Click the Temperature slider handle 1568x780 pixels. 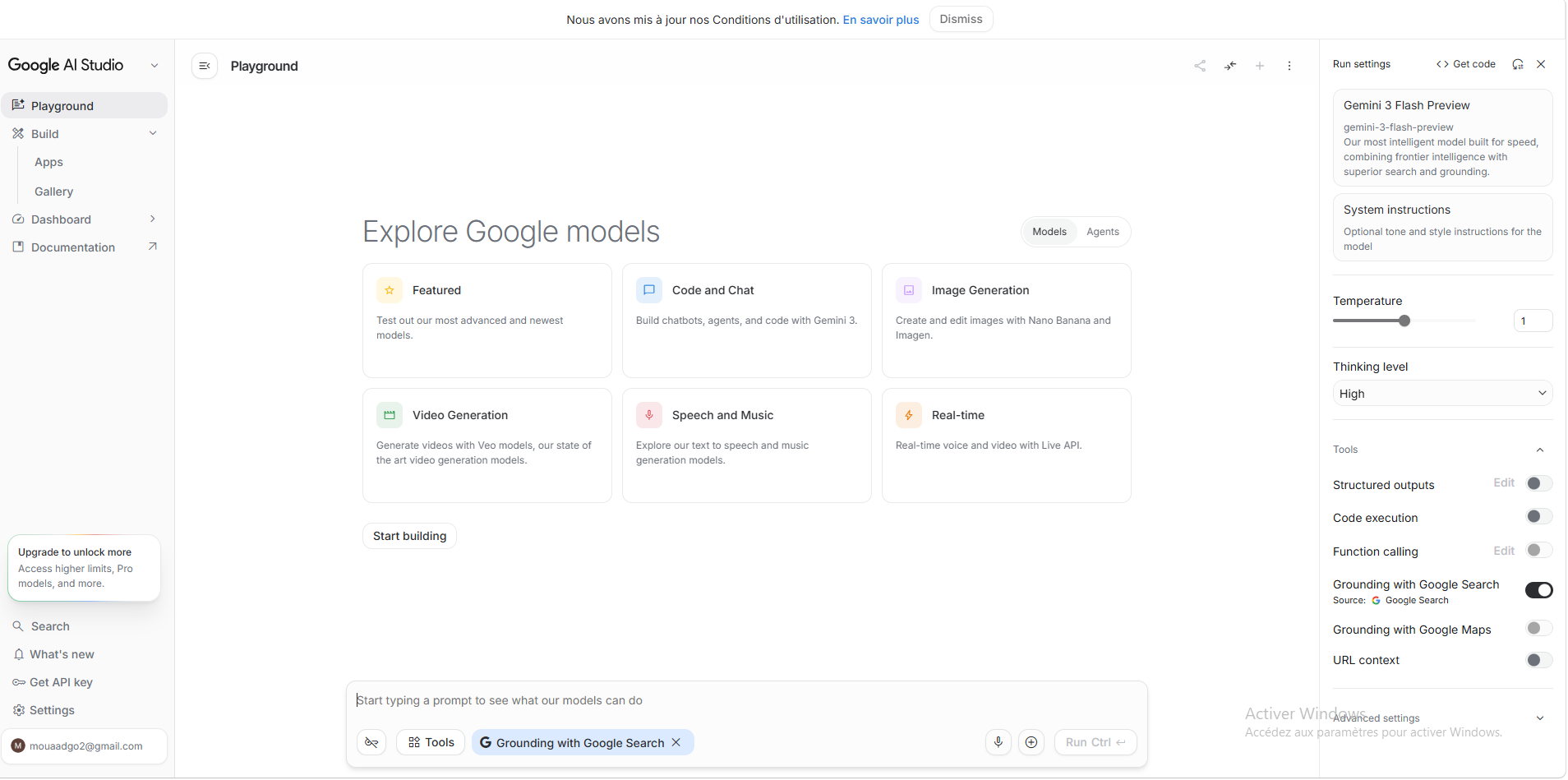1404,321
